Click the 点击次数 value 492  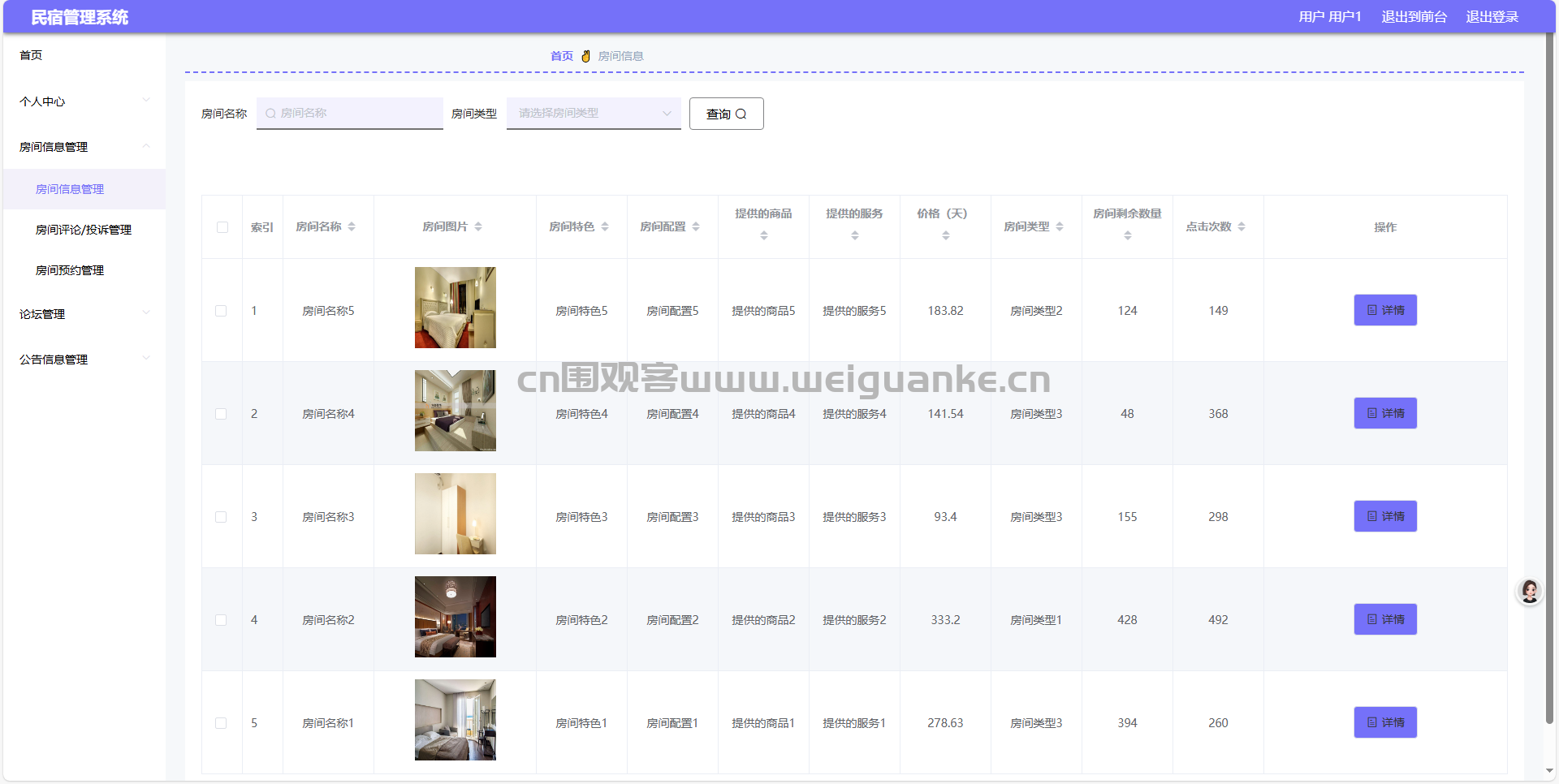pyautogui.click(x=1218, y=620)
